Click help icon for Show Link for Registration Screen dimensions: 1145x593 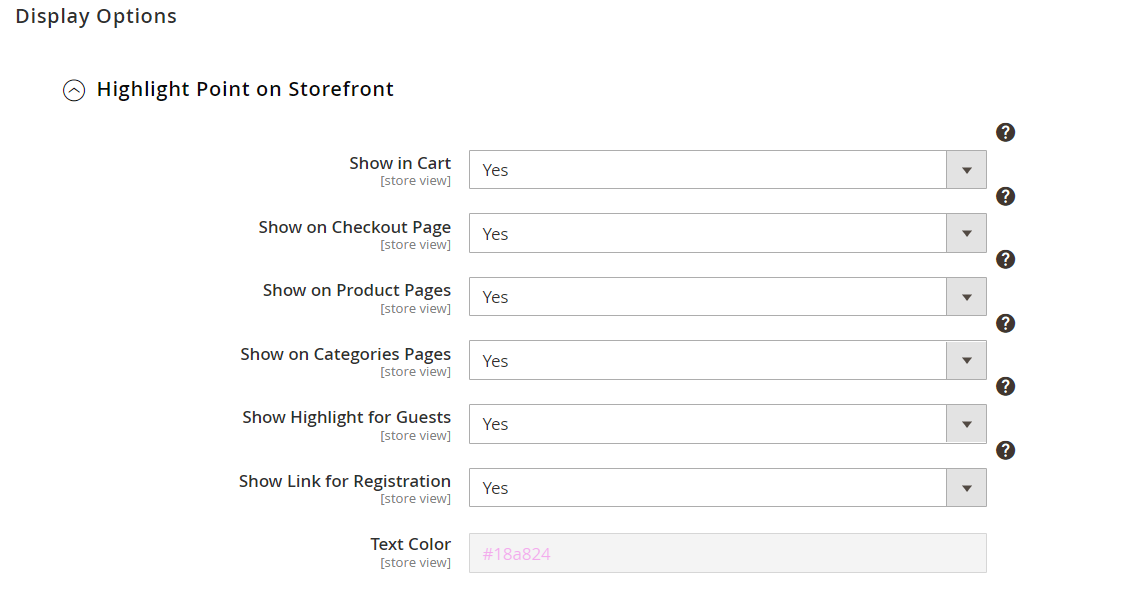point(1006,451)
